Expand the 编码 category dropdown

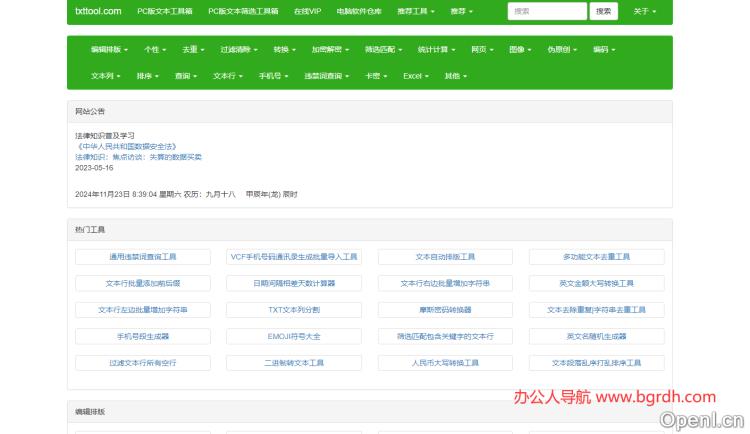pos(604,49)
